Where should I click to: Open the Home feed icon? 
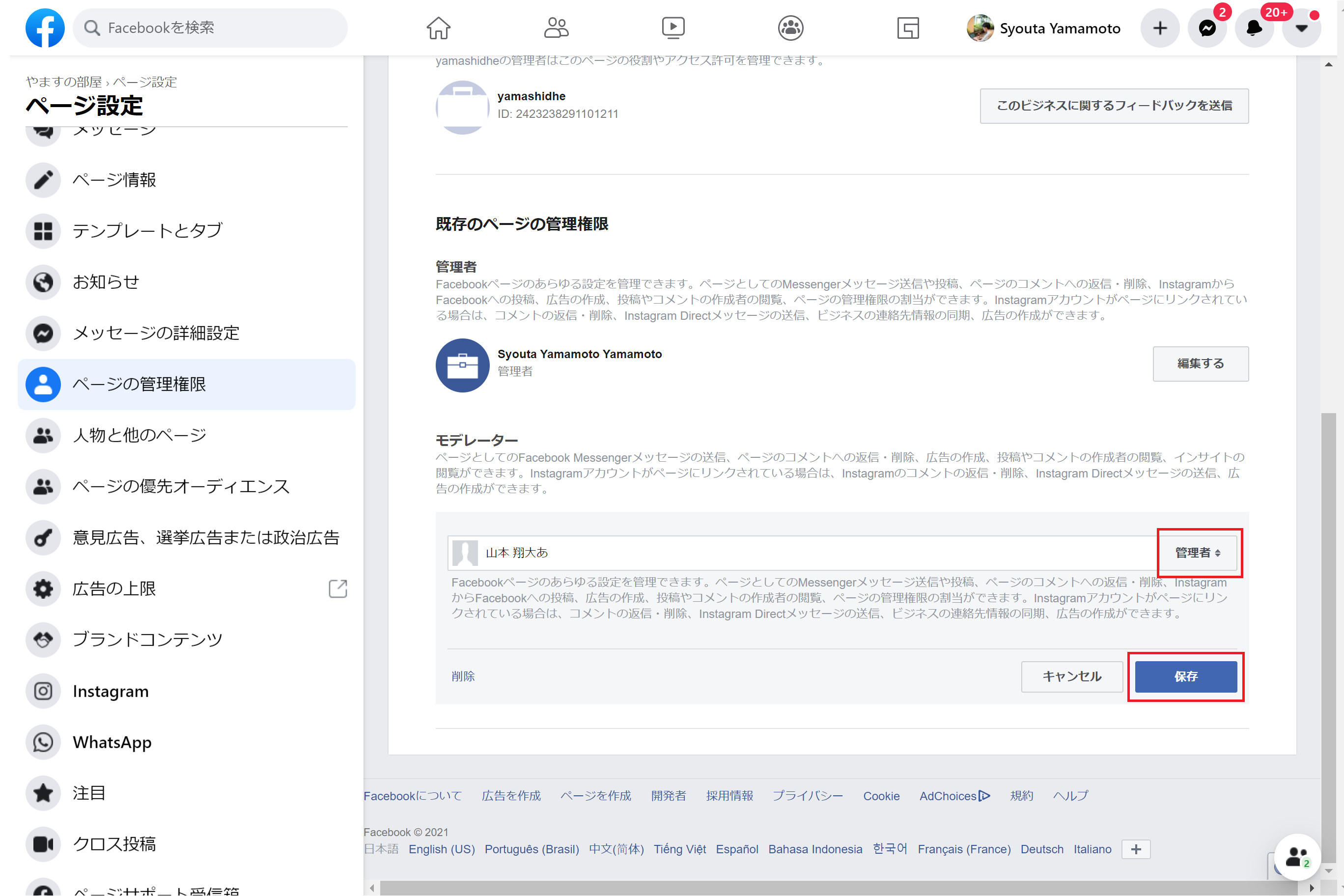438,28
